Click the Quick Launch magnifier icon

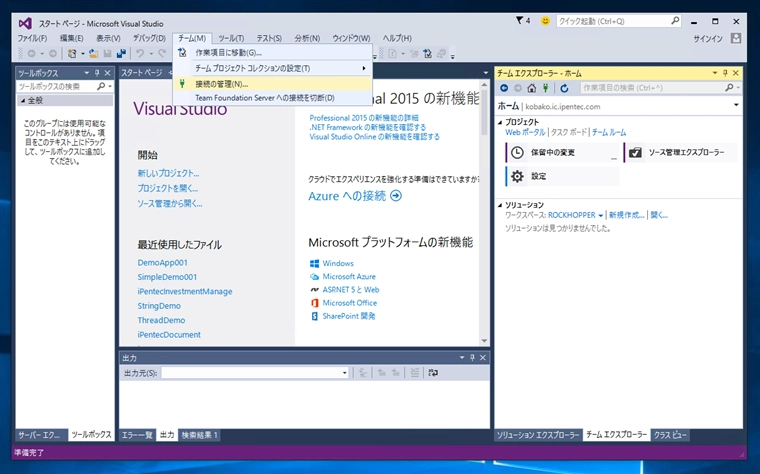[675, 21]
